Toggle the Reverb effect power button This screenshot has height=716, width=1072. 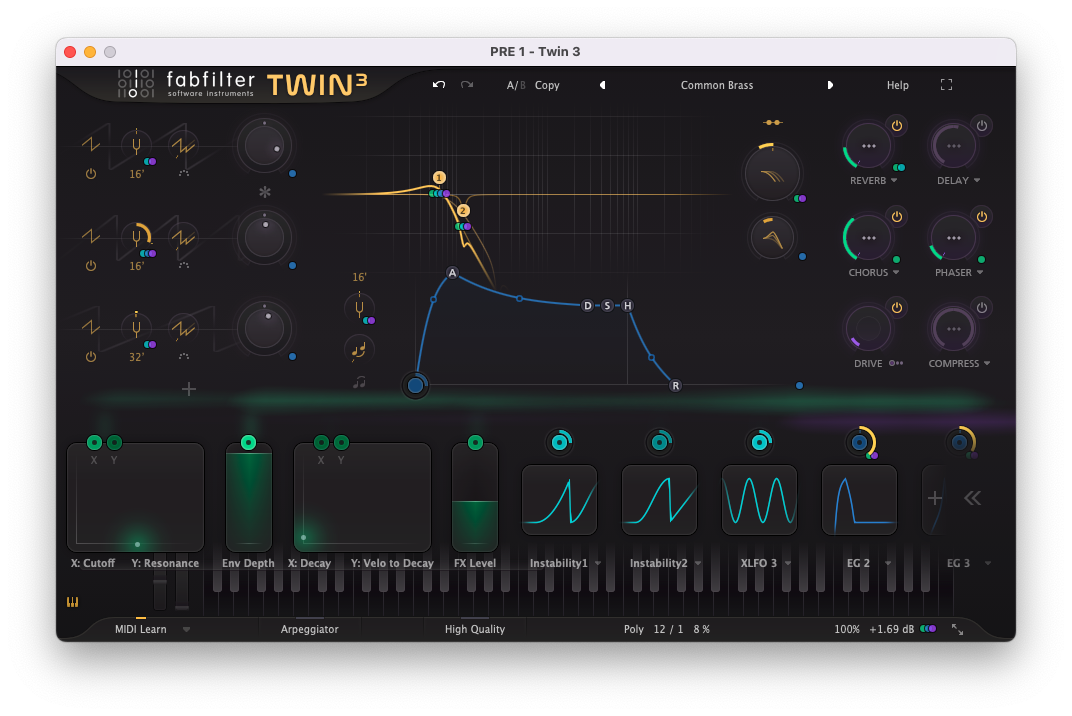[x=897, y=125]
